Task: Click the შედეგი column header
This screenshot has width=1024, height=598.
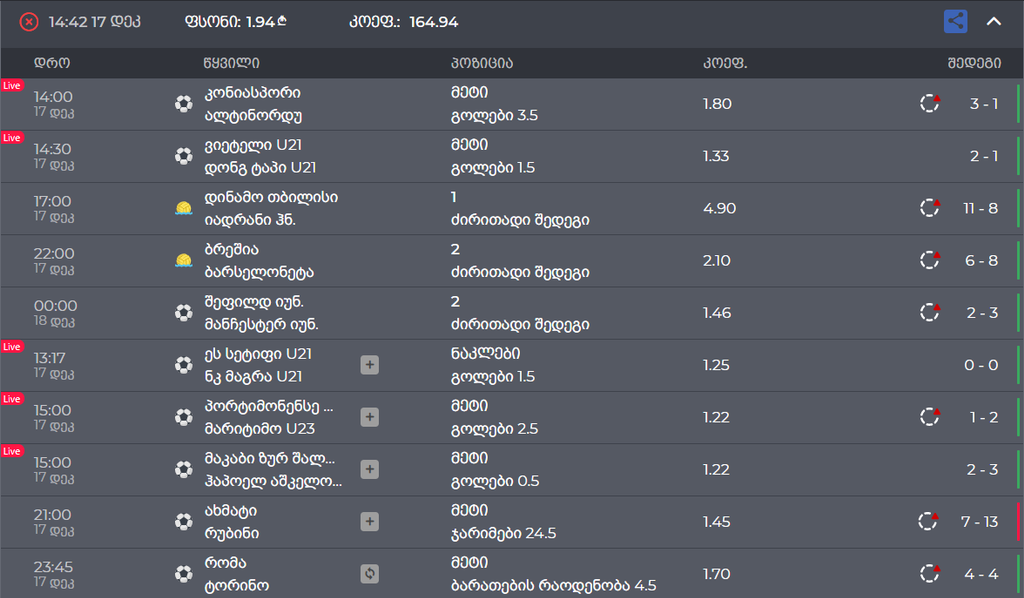Action: point(974,63)
